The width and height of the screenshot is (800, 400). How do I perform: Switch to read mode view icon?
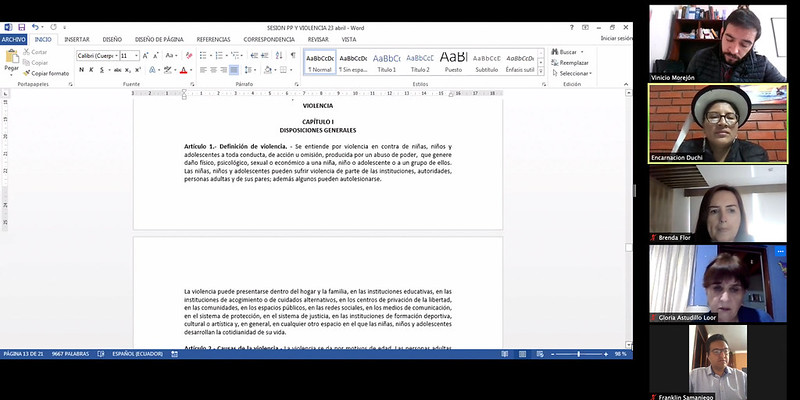(505, 354)
